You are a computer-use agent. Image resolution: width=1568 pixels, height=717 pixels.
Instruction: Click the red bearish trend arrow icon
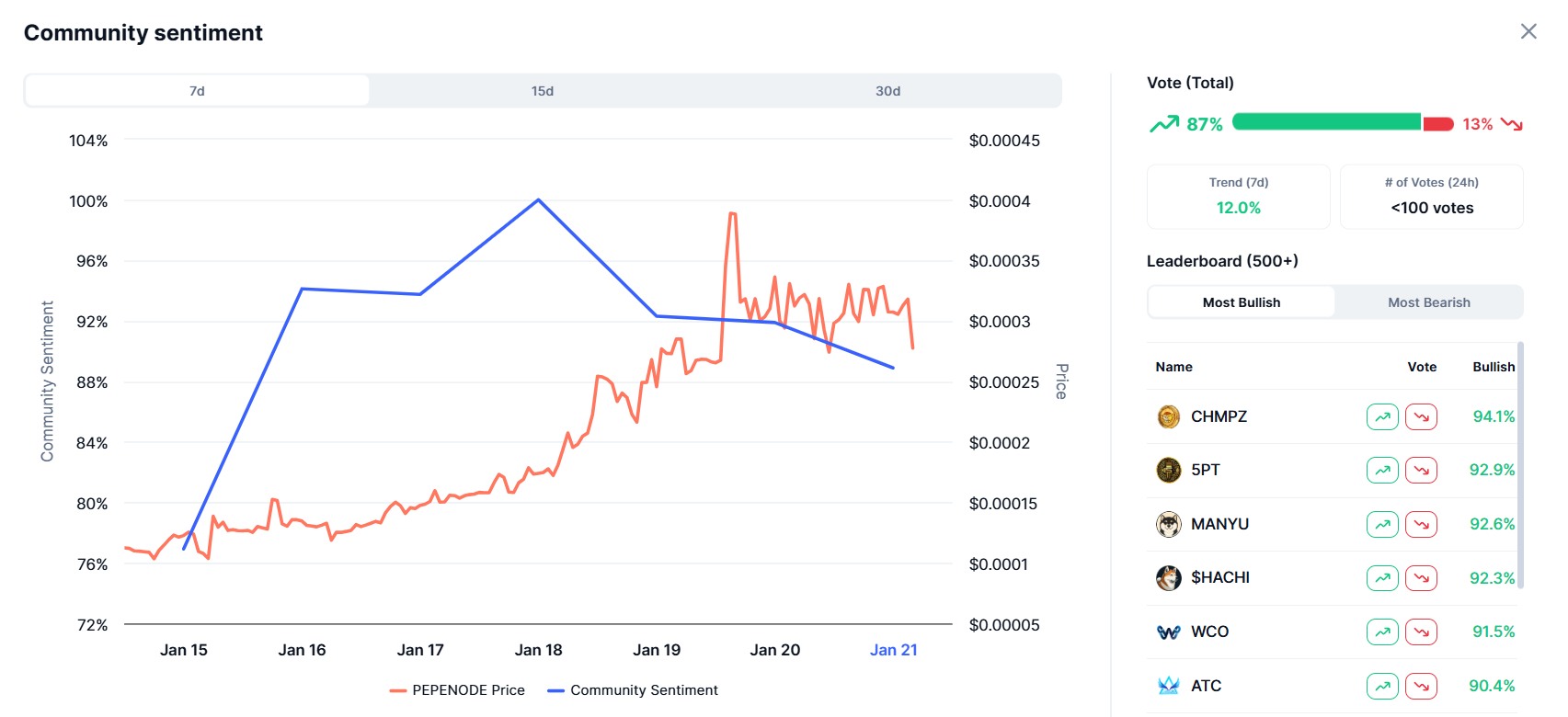pyautogui.click(x=1512, y=124)
